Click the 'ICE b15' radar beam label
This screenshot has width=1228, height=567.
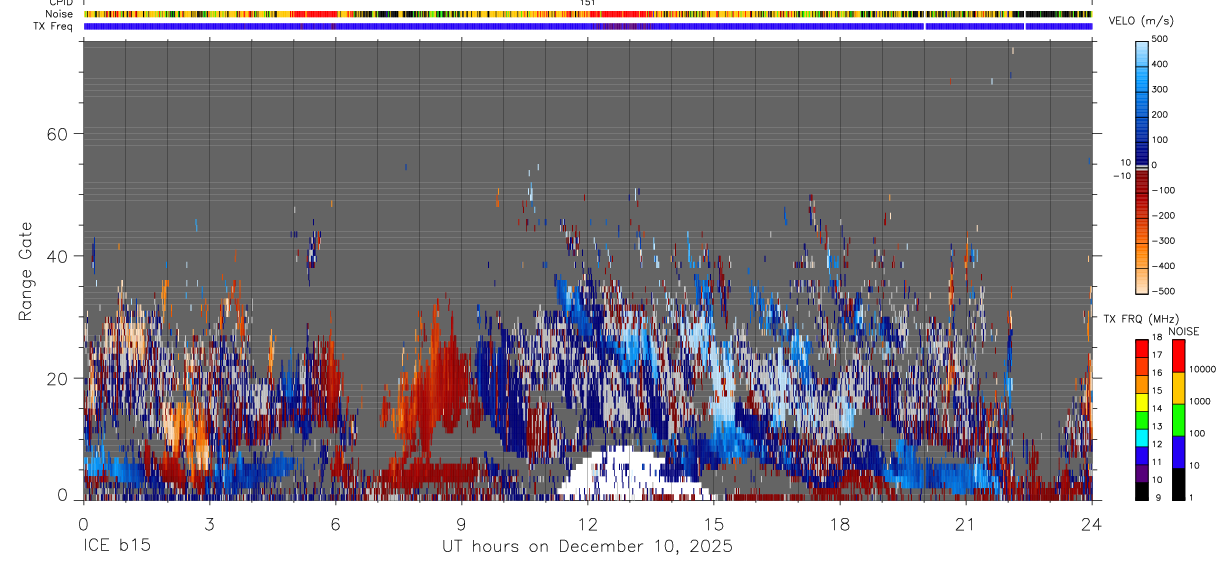116,547
